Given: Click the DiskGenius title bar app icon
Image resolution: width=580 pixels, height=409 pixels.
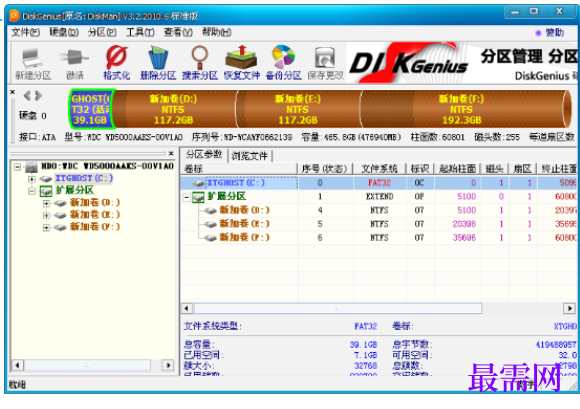Looking at the screenshot, I should 14,16.
